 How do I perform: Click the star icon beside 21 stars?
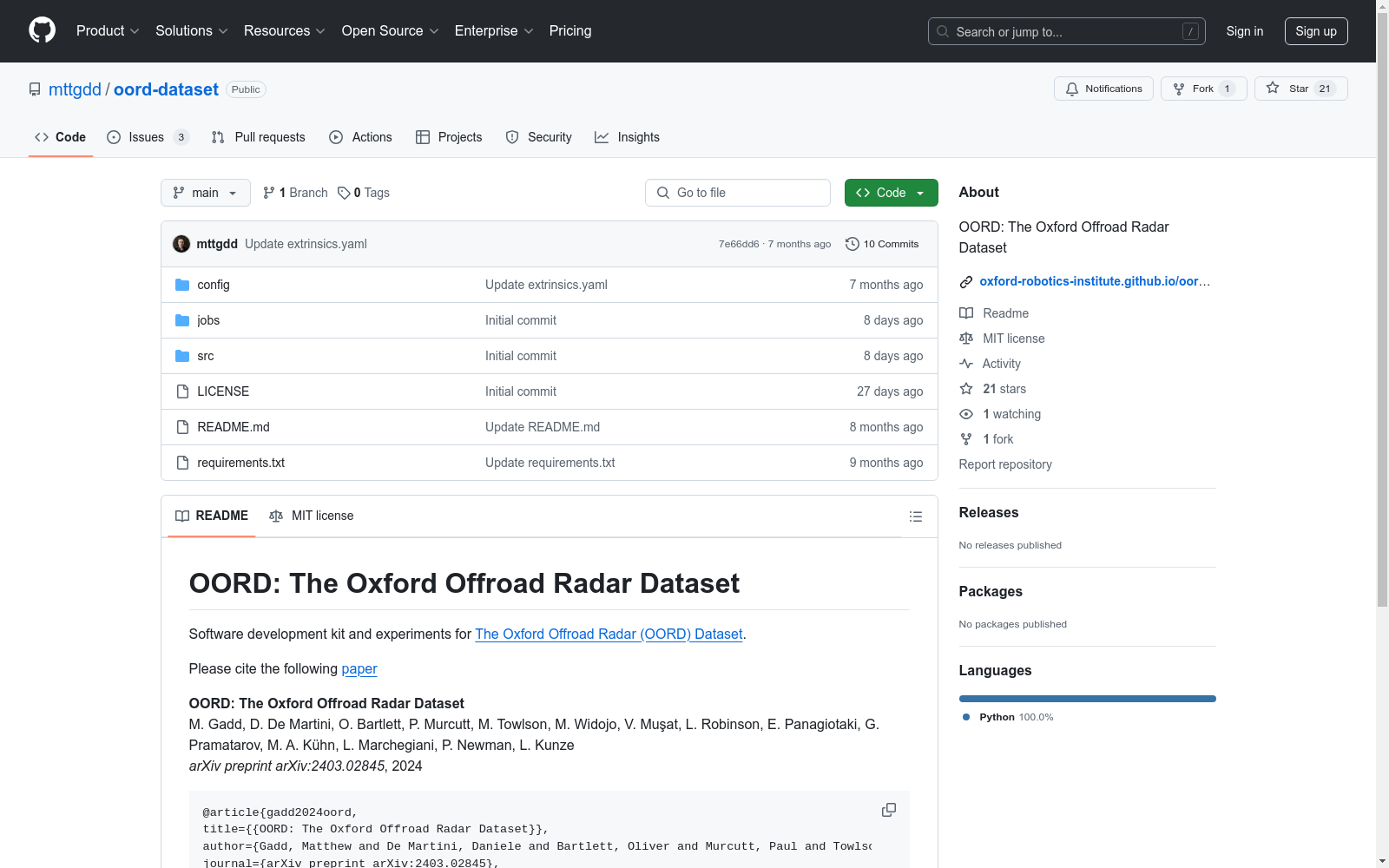click(x=966, y=389)
